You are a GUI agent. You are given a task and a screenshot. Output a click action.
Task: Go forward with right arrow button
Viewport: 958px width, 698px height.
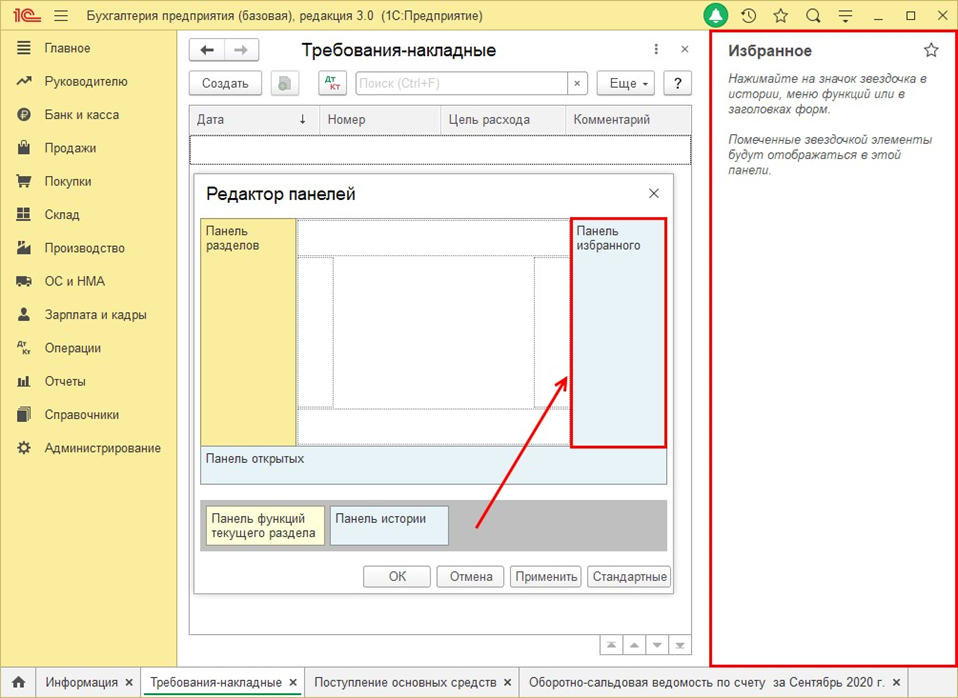(x=241, y=50)
